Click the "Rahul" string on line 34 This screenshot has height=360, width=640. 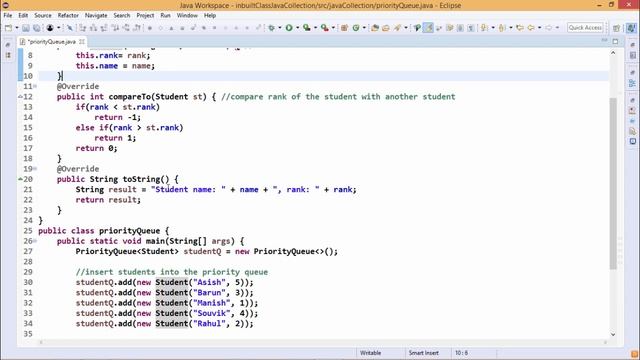tap(209, 323)
